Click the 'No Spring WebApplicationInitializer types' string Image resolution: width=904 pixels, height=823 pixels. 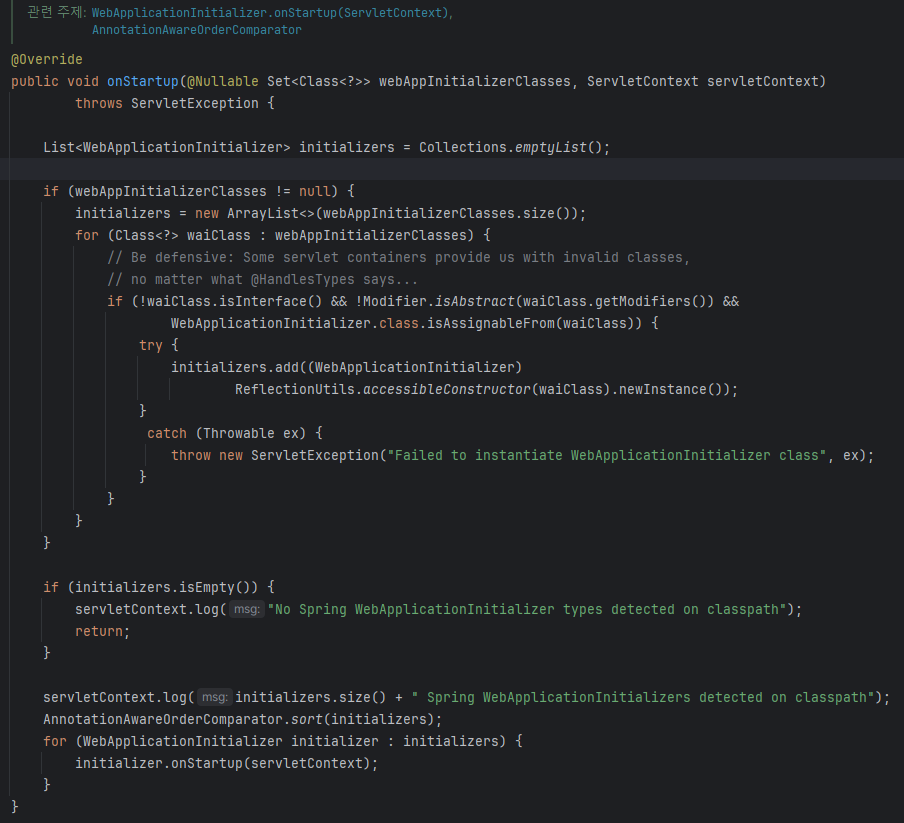[526, 609]
